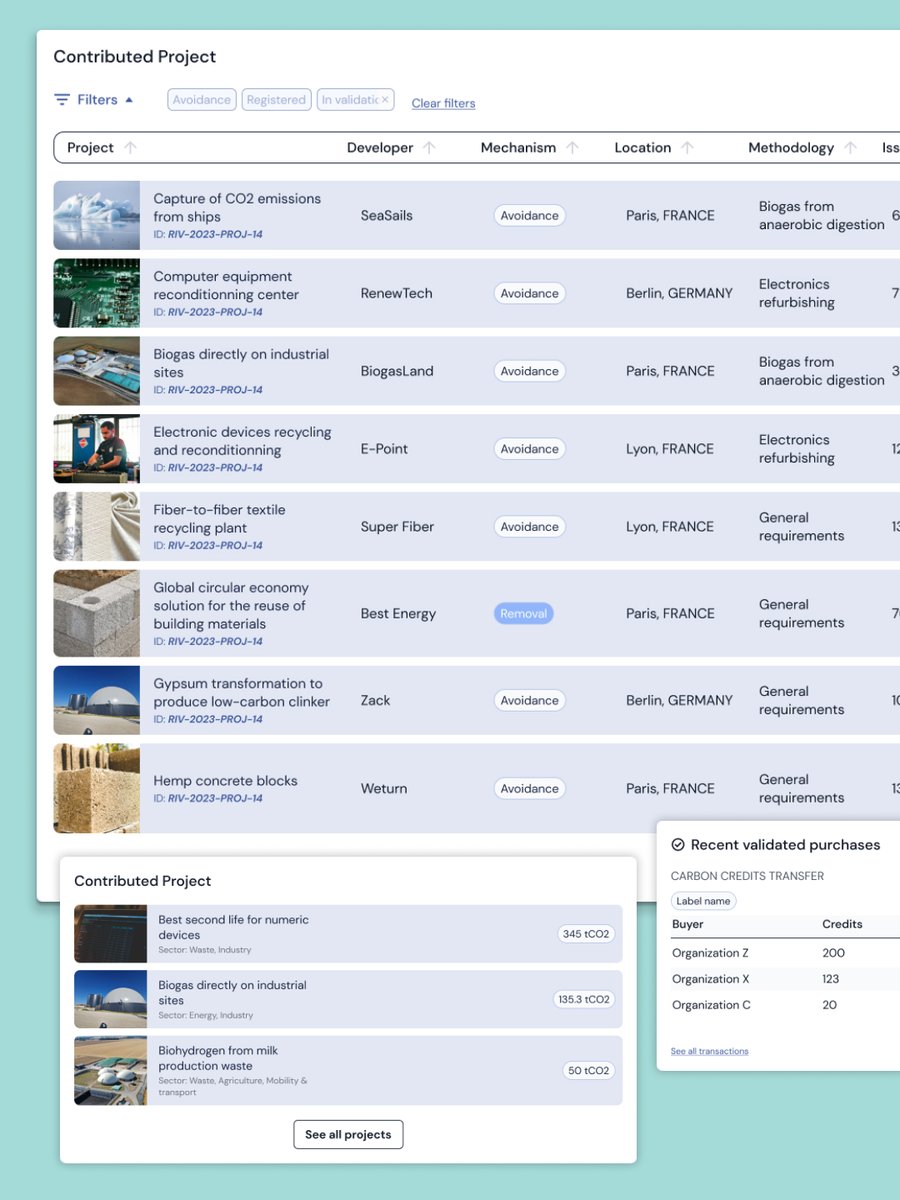
Task: Open the See all transactions link
Action: (709, 1051)
